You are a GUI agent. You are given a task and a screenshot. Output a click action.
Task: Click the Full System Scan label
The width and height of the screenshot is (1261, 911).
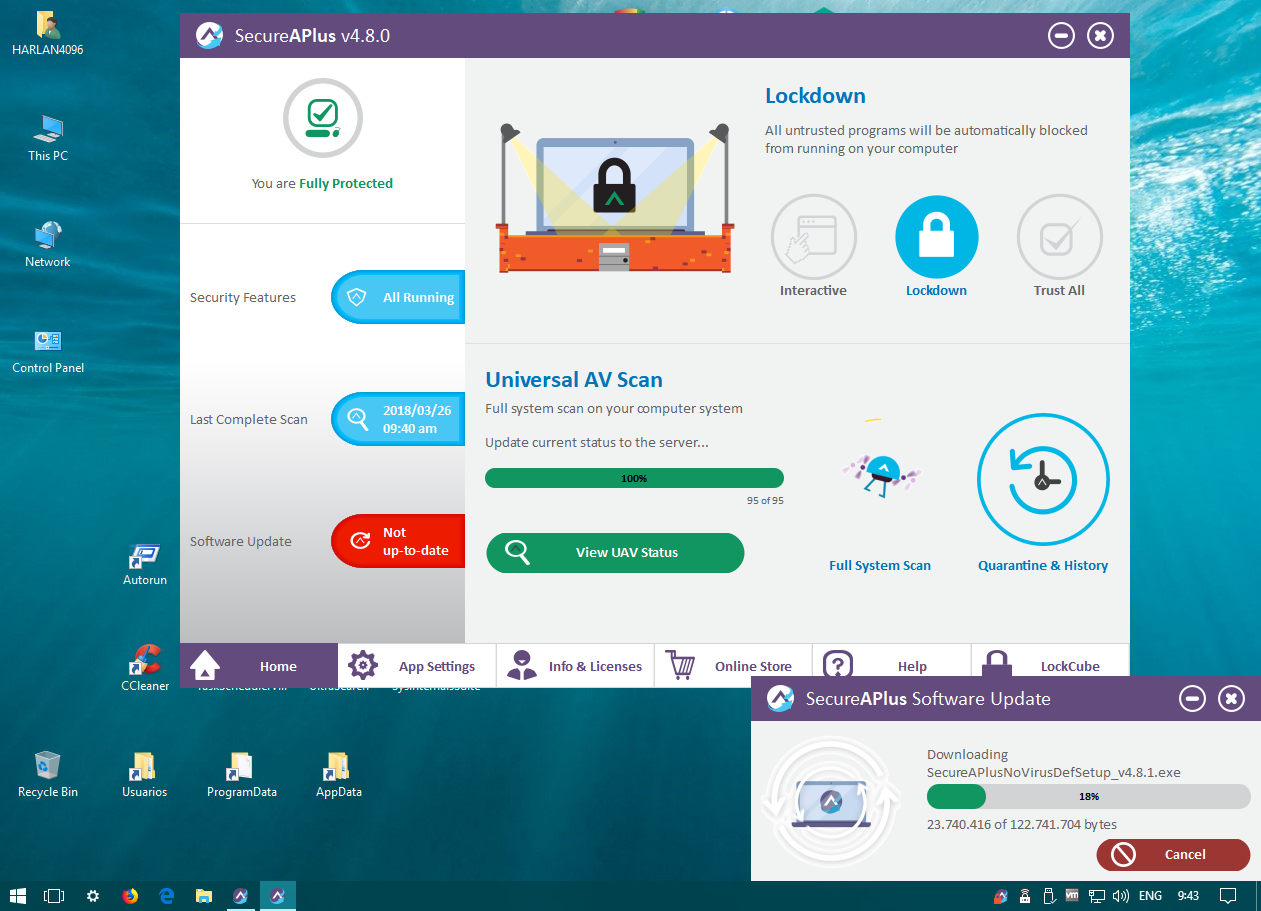[x=880, y=566]
